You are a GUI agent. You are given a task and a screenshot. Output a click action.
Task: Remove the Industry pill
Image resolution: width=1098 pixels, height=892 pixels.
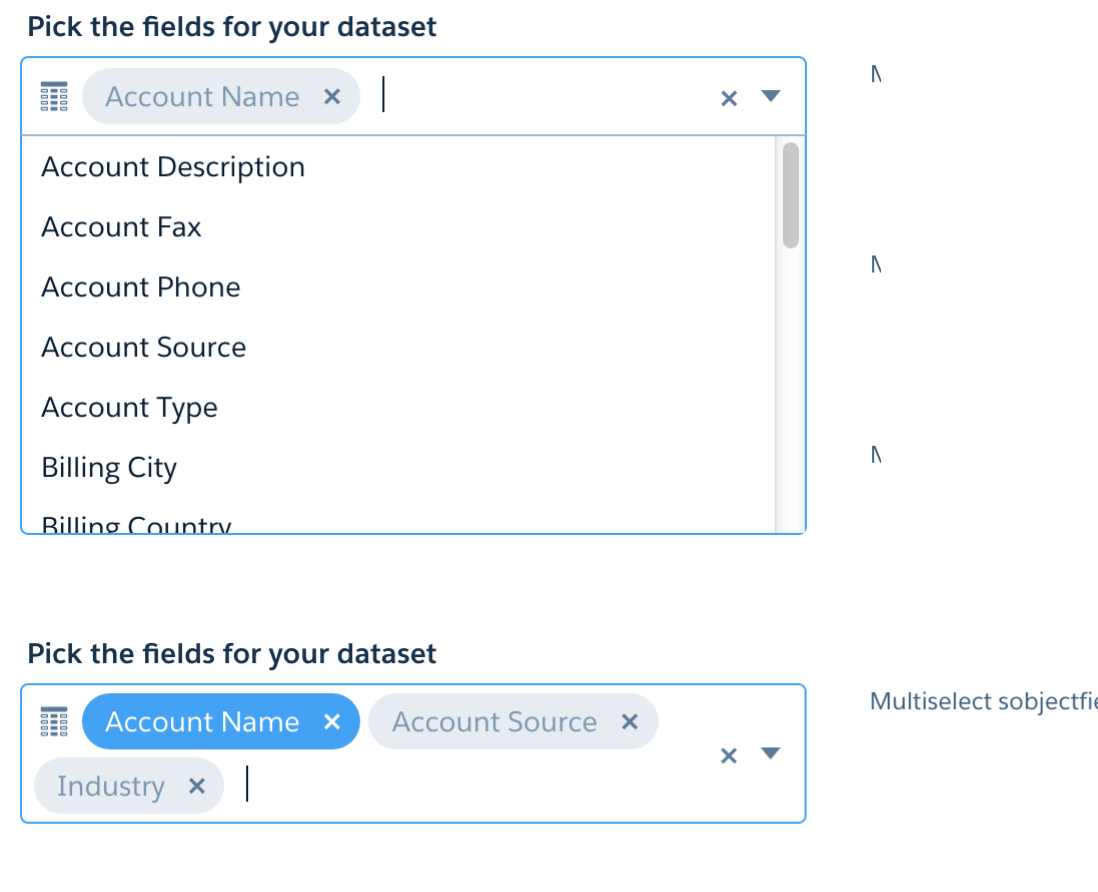(x=197, y=786)
